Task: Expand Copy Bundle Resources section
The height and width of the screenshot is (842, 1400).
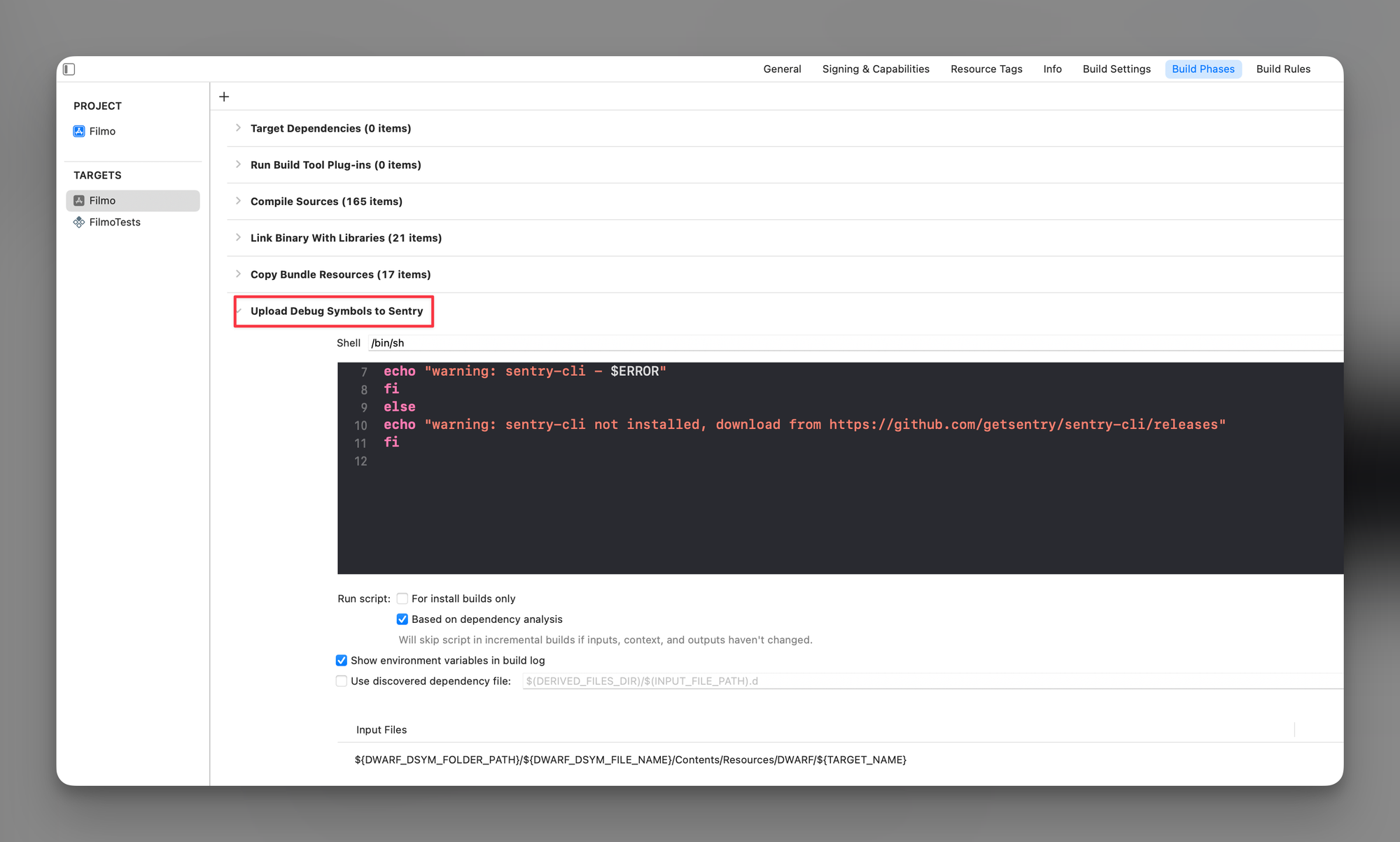Action: [238, 274]
